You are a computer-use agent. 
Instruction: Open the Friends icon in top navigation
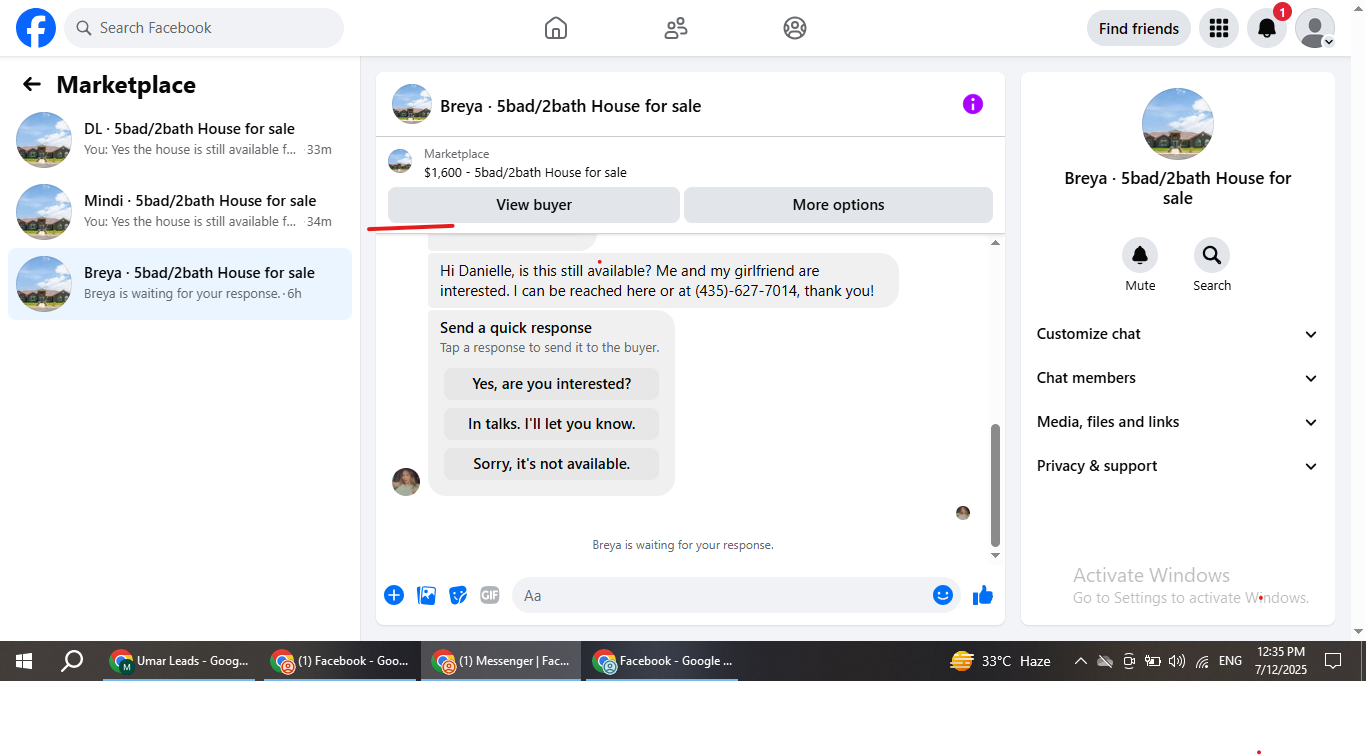676,28
